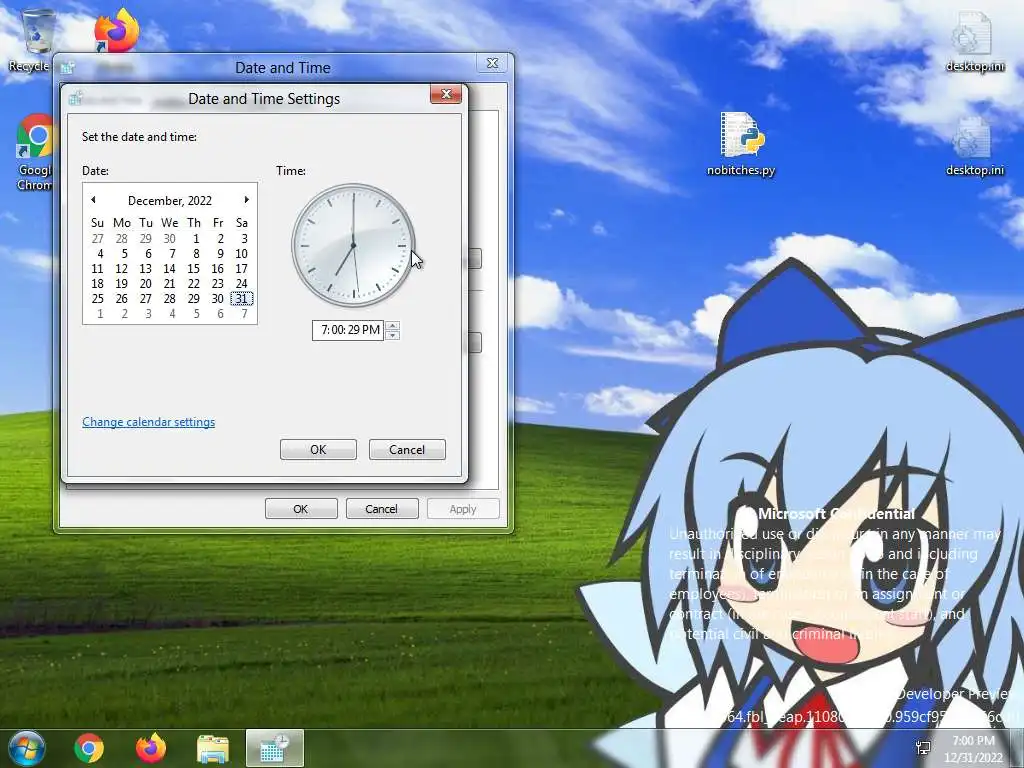The height and width of the screenshot is (768, 1024).
Task: Click the time field showing 7:00:29 PM
Action: click(348, 330)
